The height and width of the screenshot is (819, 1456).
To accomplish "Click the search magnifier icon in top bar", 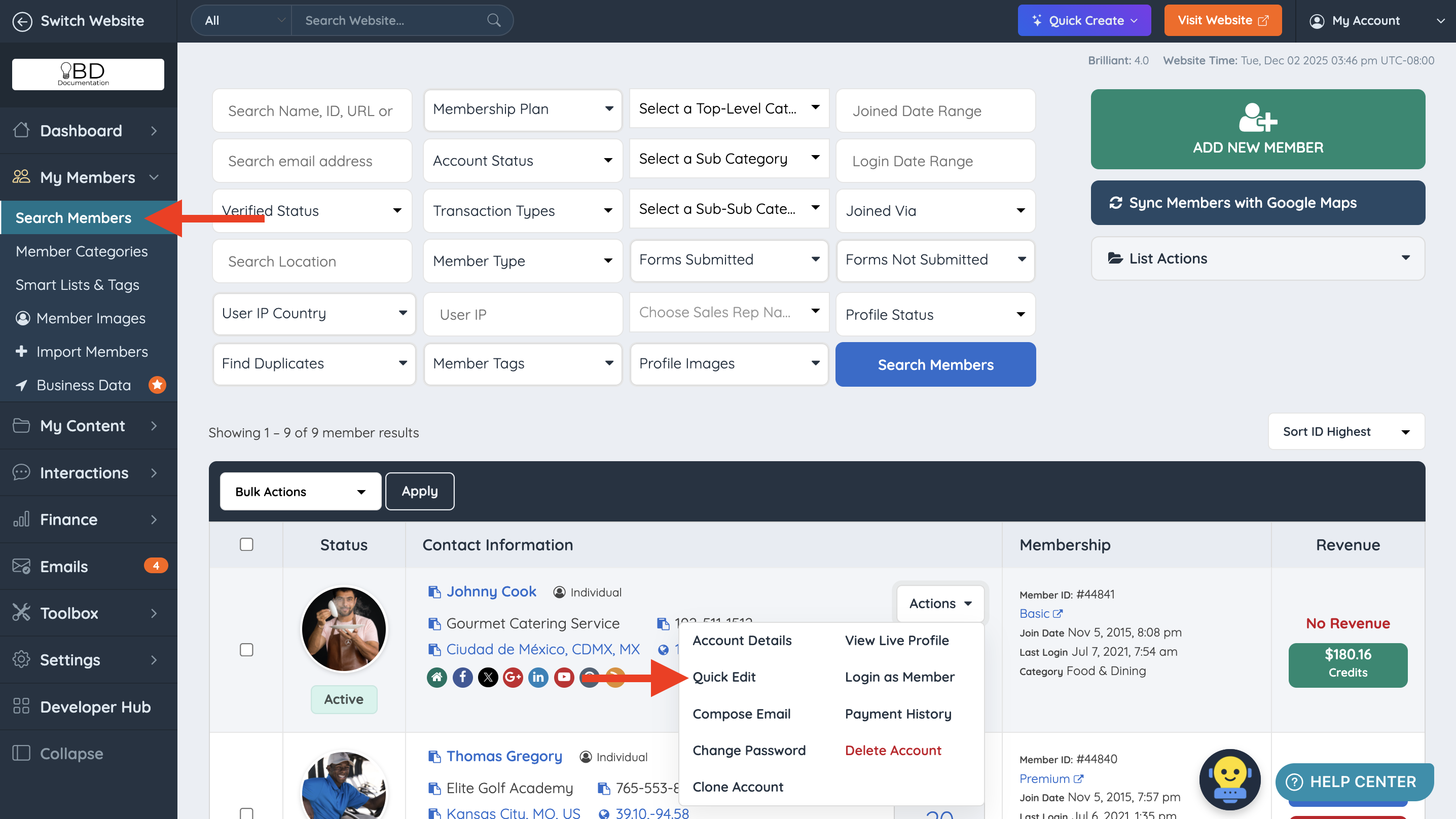I will coord(493,20).
